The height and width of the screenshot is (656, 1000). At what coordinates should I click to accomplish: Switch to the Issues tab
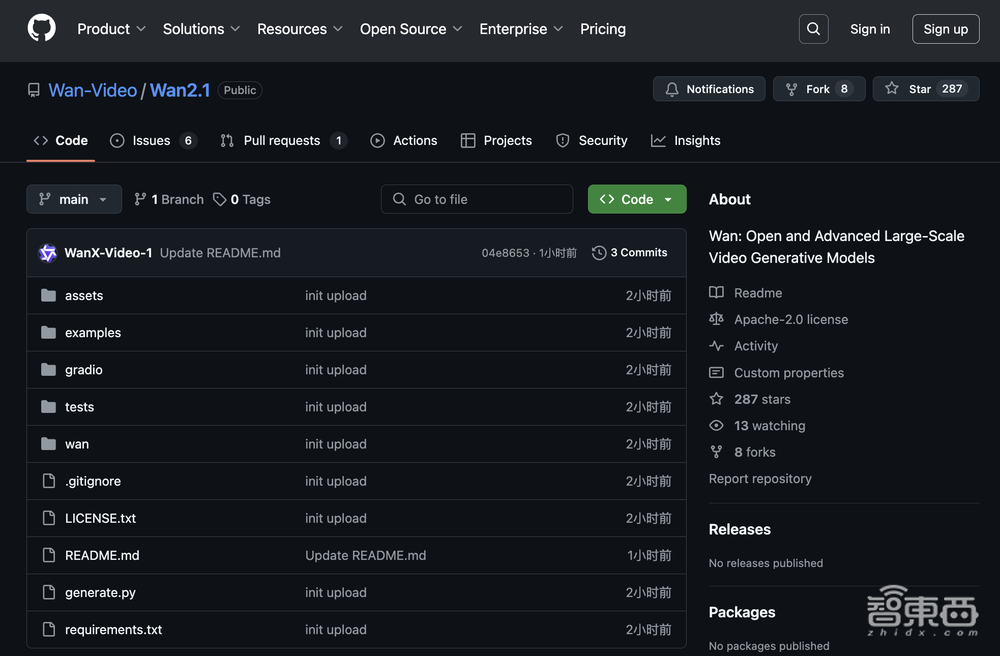point(152,141)
